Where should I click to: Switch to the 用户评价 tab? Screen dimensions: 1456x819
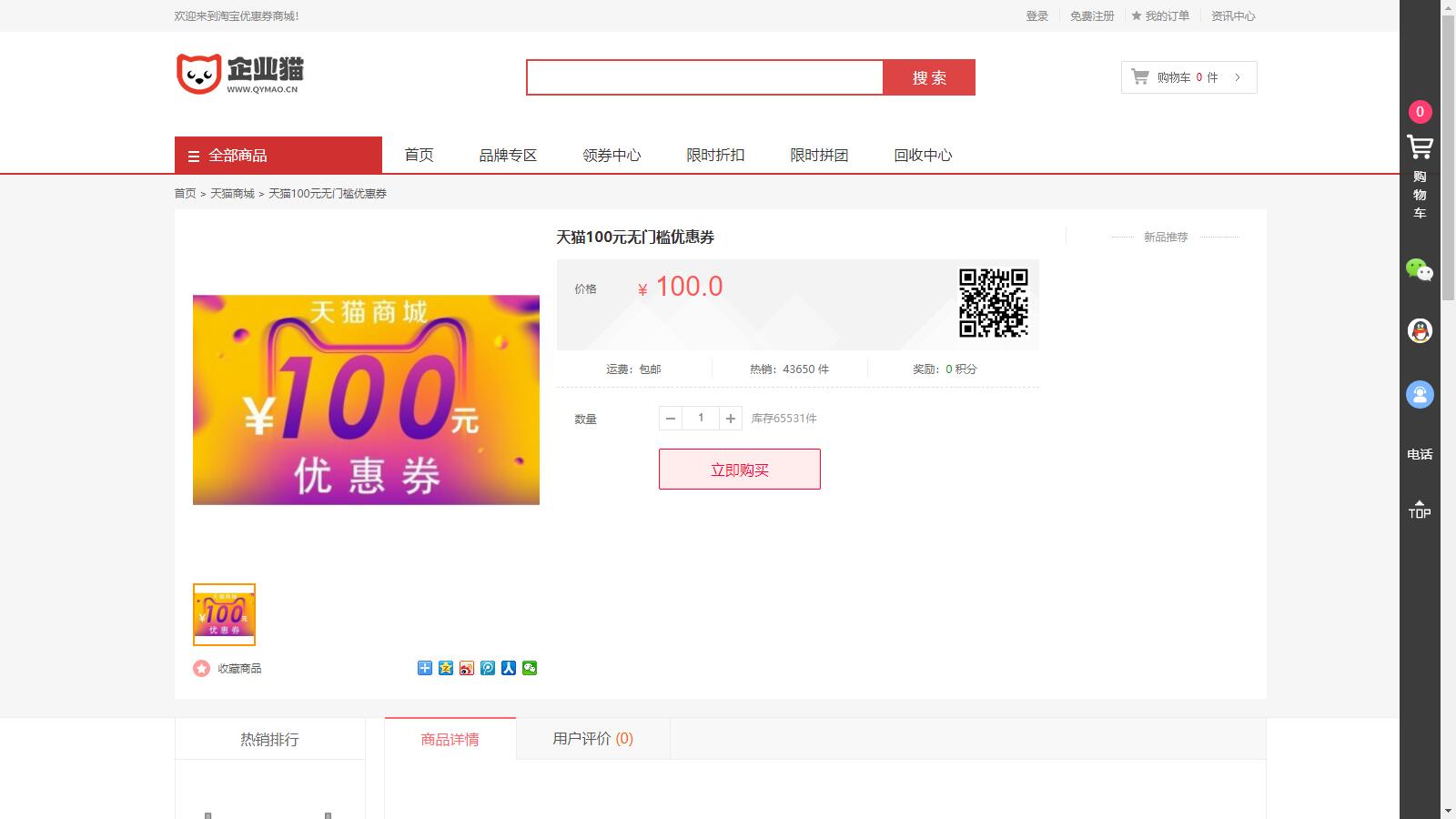(x=592, y=739)
